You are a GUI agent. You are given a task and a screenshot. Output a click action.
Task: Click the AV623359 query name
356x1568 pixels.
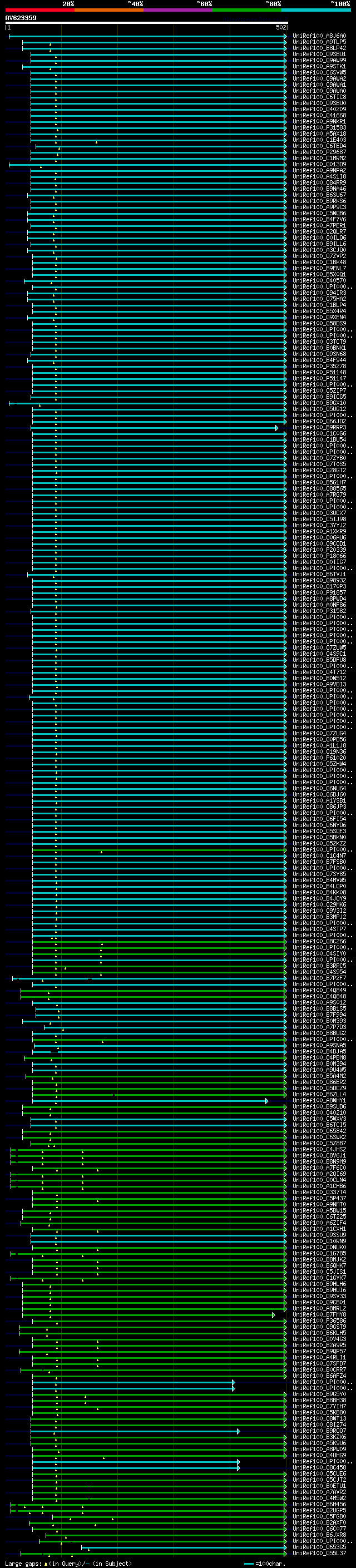pyautogui.click(x=21, y=18)
